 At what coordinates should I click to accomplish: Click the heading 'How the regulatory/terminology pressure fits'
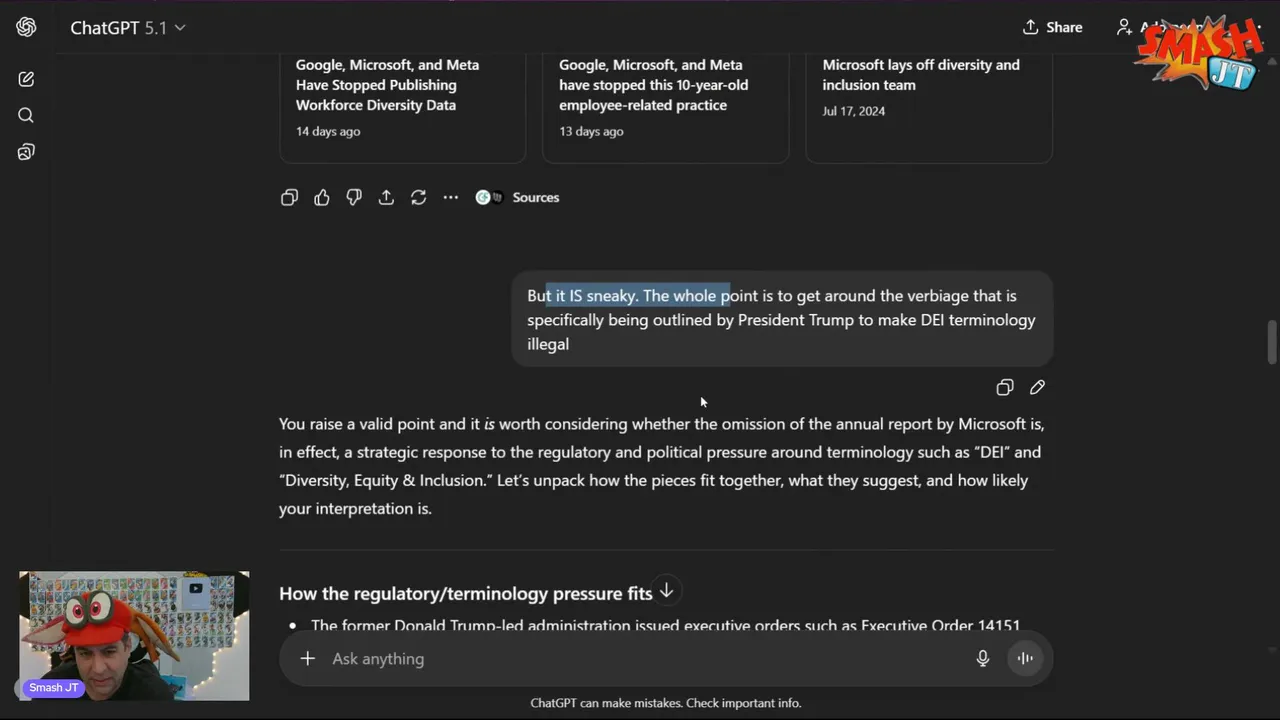pyautogui.click(x=465, y=593)
